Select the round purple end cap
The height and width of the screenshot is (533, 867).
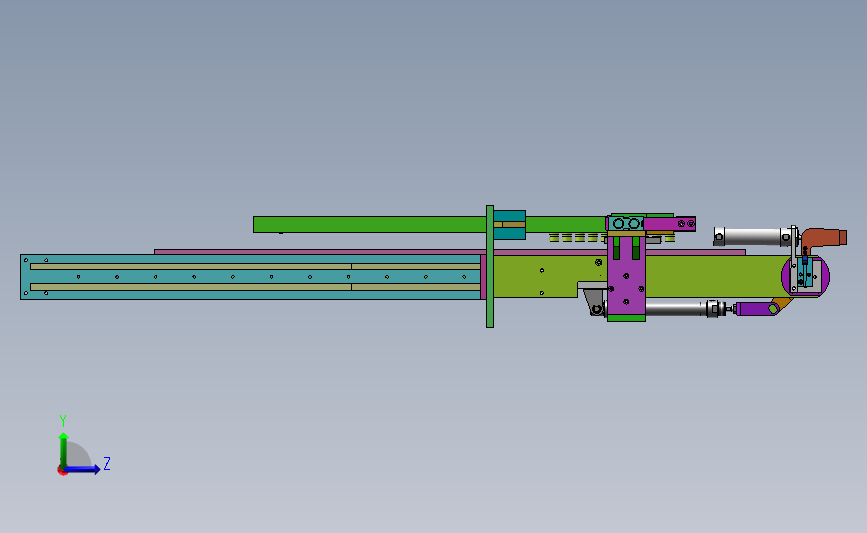(x=806, y=276)
